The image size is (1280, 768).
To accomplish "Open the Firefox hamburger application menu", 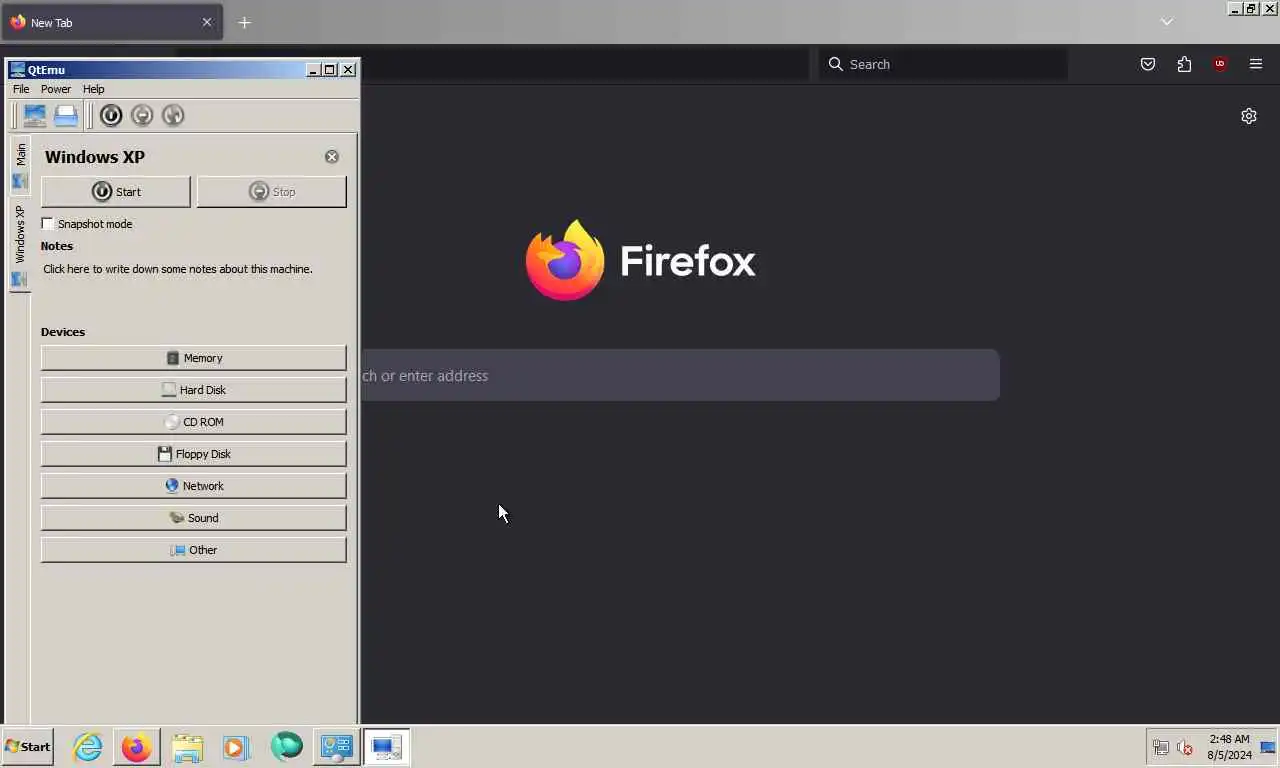I will tap(1256, 64).
